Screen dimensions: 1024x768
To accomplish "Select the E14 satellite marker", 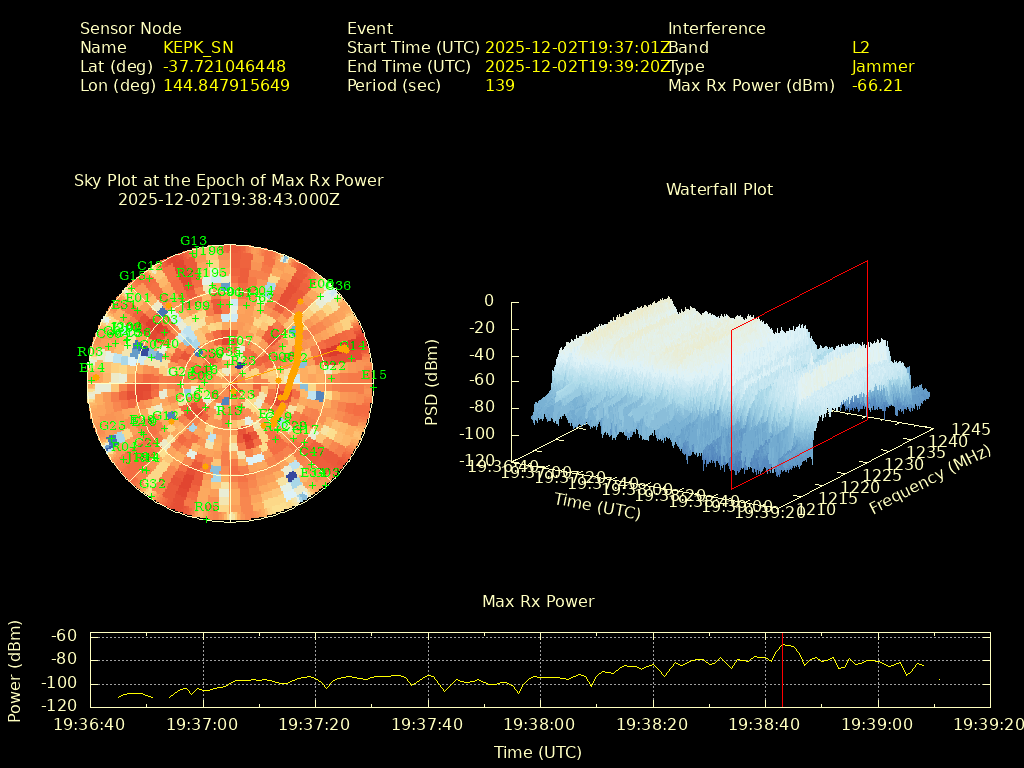I will point(92,368).
